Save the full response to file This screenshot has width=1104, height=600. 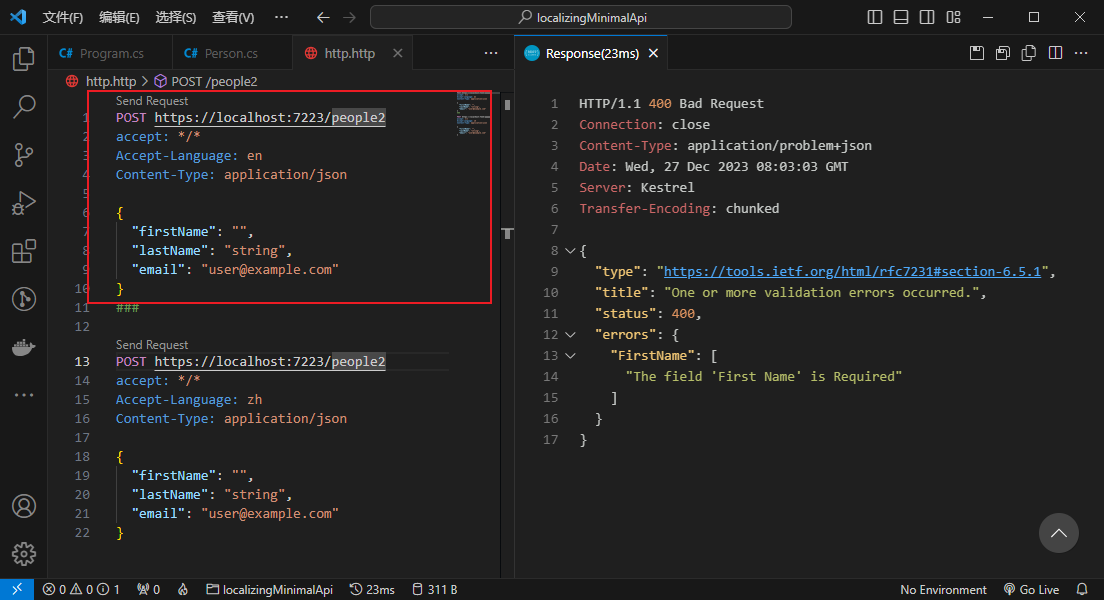pyautogui.click(x=977, y=53)
